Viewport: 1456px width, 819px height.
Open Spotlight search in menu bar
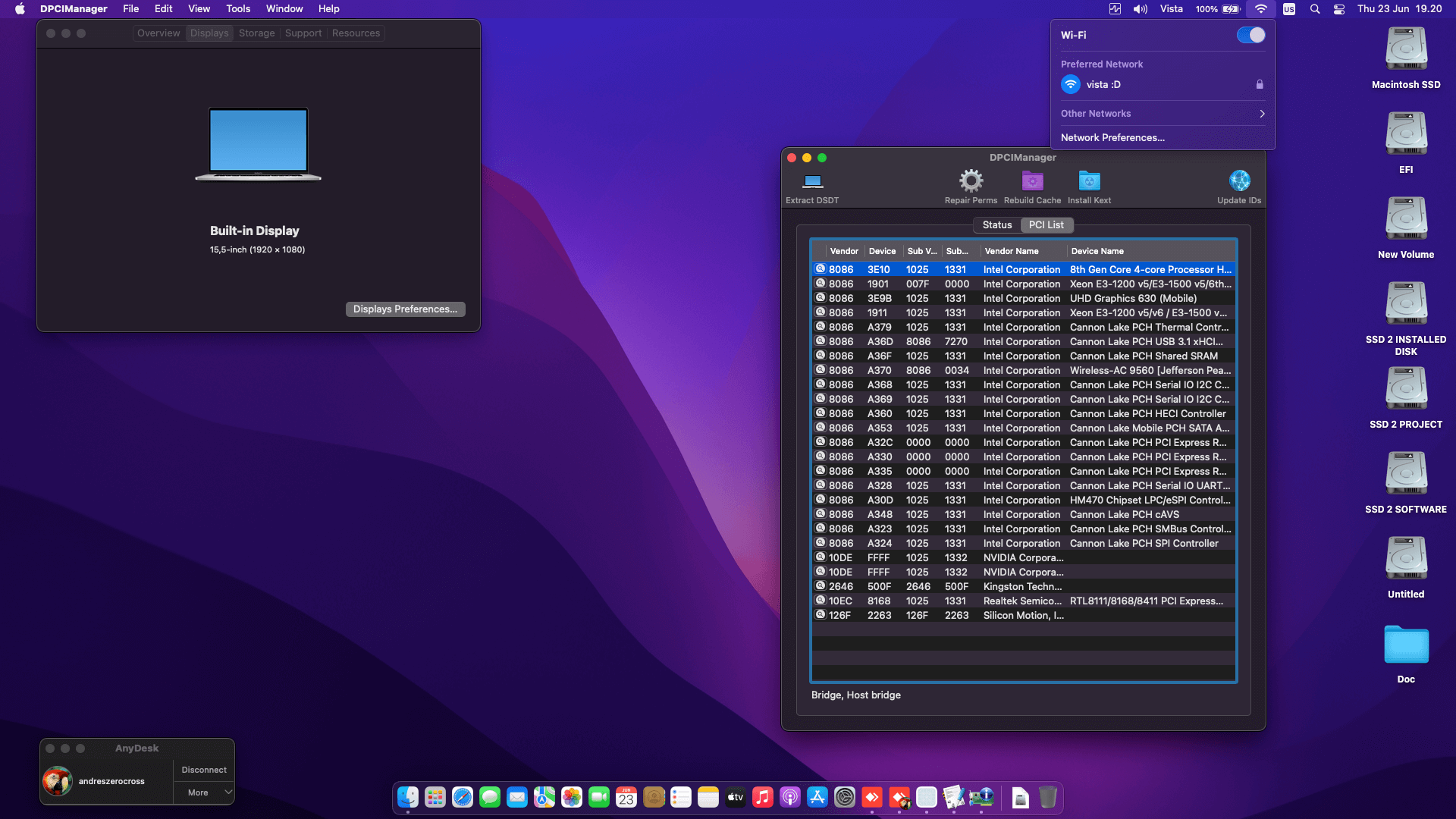(x=1315, y=9)
